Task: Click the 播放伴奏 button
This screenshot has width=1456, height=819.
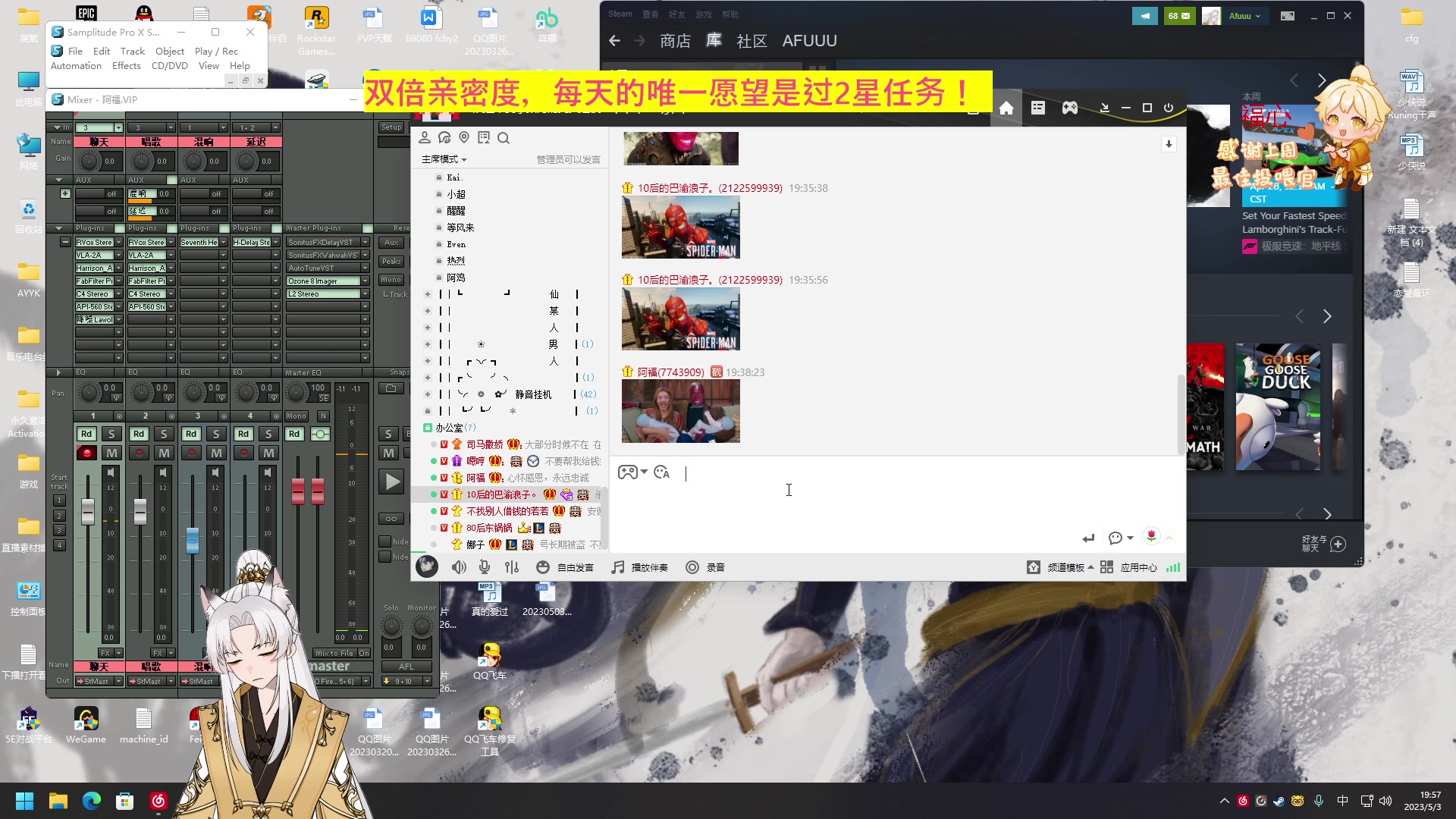Action: (x=640, y=567)
